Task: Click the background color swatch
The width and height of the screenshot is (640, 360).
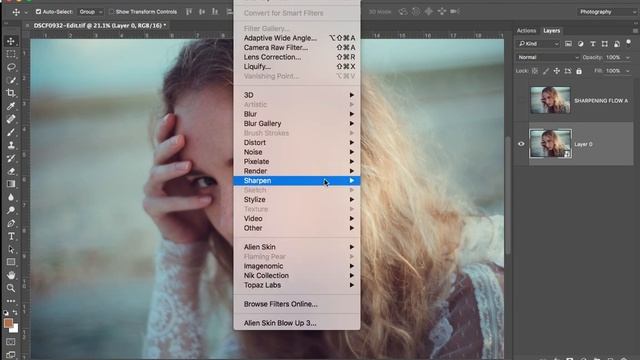Action: [15, 329]
